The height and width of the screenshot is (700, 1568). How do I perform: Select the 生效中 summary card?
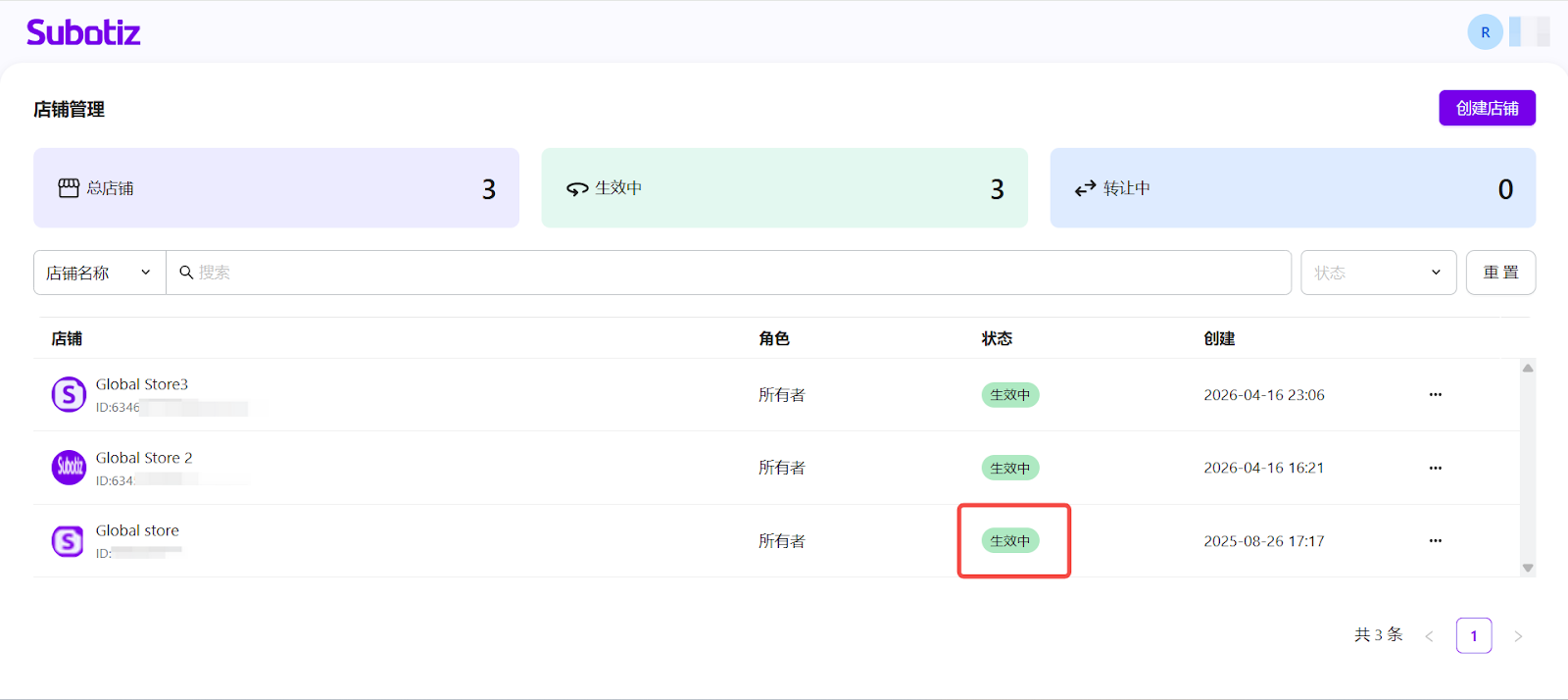[784, 188]
